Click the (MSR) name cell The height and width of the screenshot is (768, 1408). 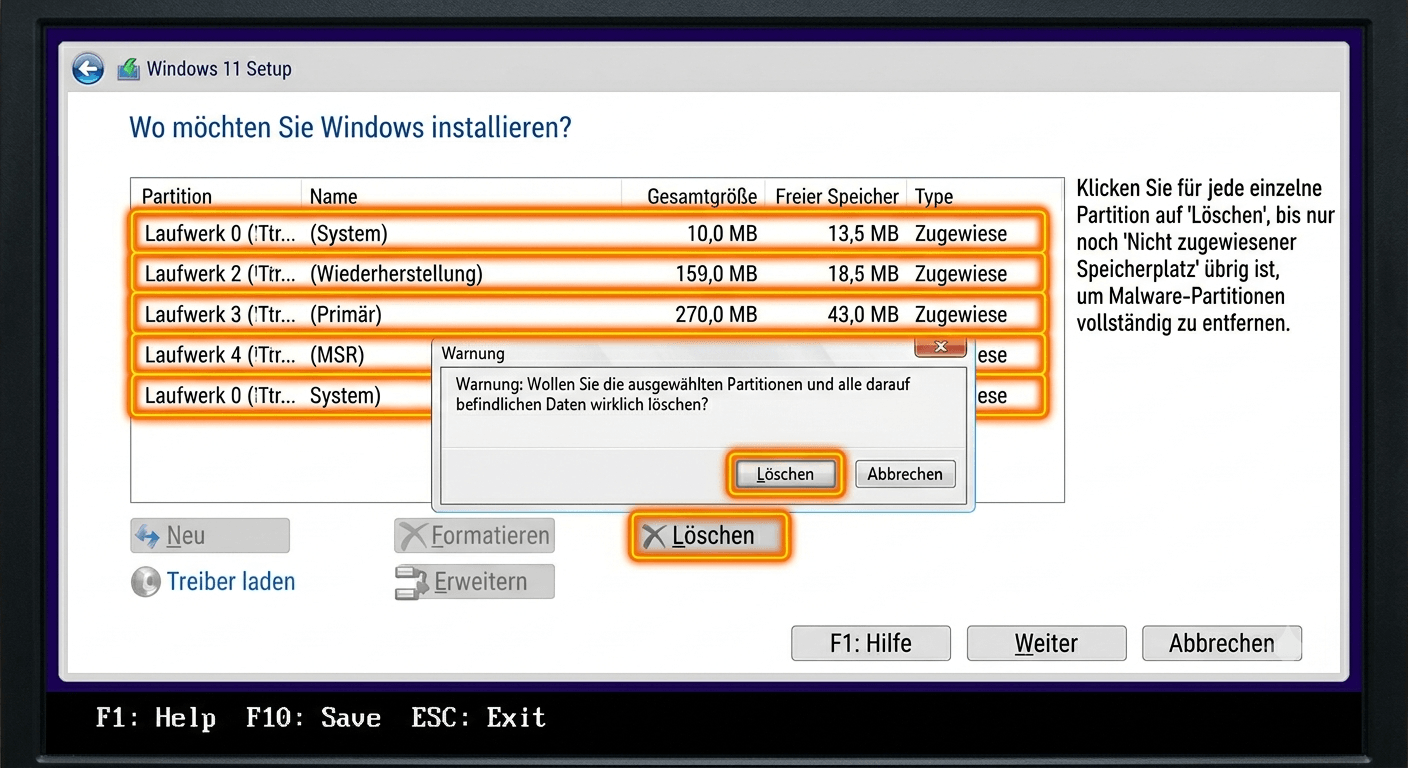pyautogui.click(x=337, y=355)
